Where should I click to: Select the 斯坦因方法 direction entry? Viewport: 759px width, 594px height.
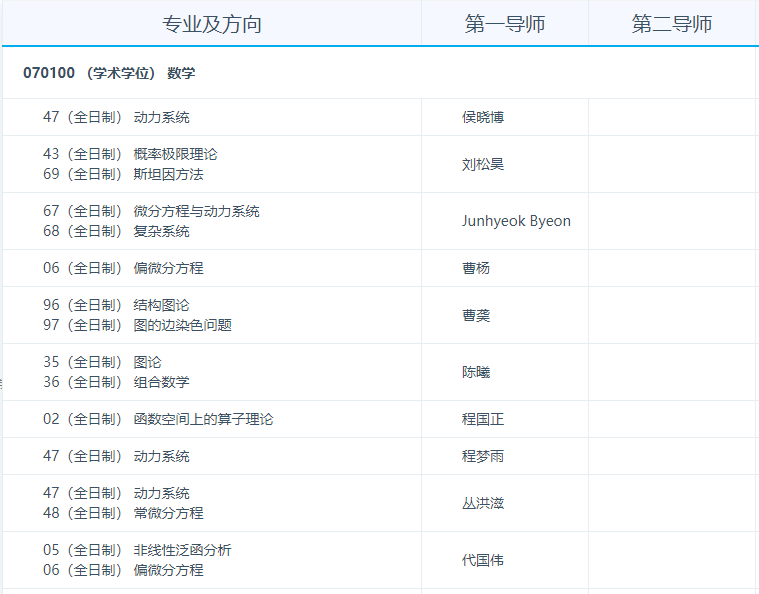(168, 174)
